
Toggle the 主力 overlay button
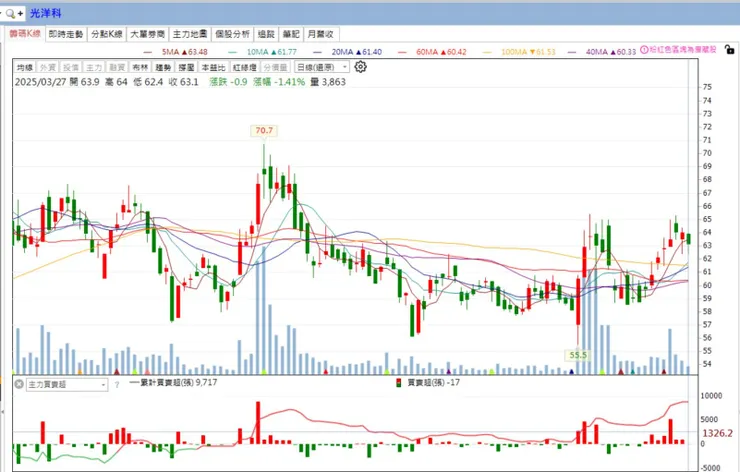tap(94, 67)
